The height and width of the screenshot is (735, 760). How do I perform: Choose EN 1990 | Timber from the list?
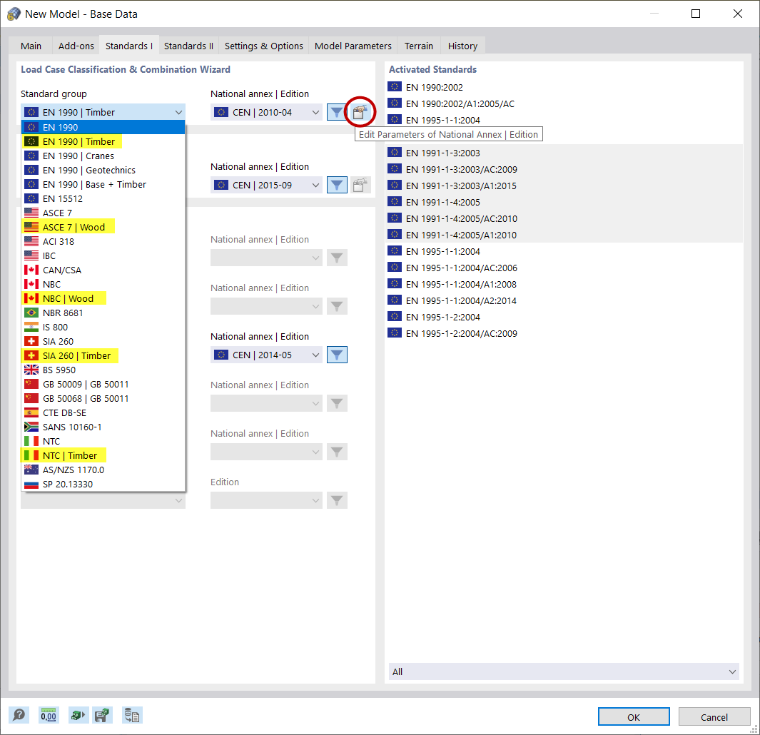click(x=103, y=142)
